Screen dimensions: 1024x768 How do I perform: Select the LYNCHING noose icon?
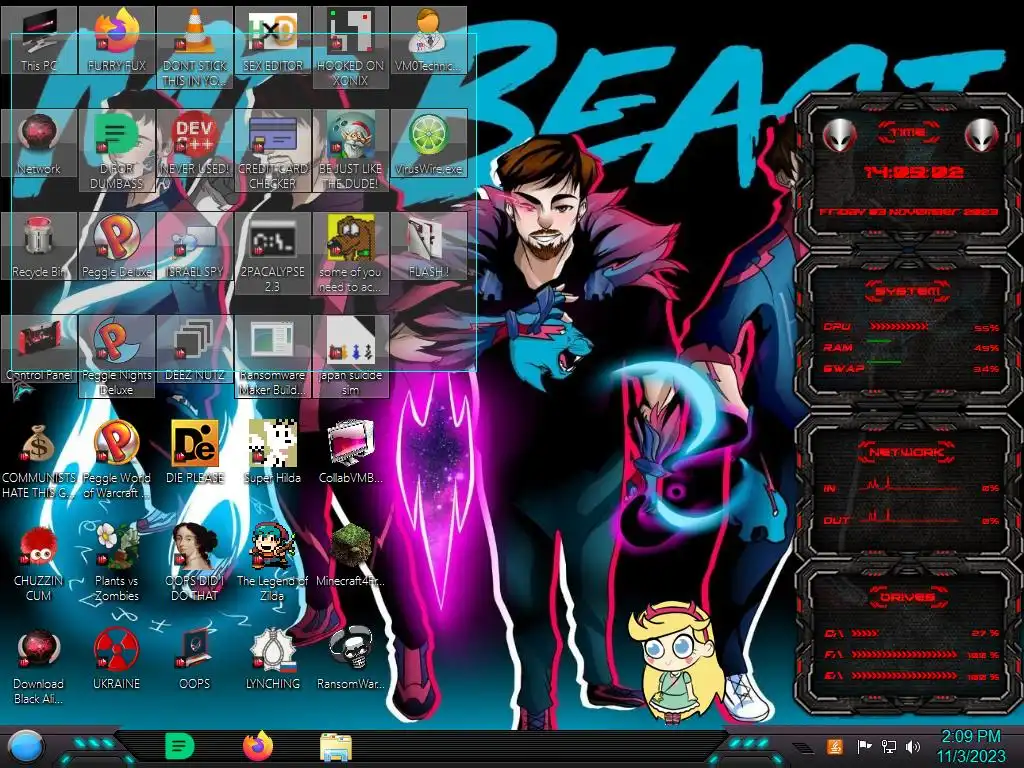[272, 659]
